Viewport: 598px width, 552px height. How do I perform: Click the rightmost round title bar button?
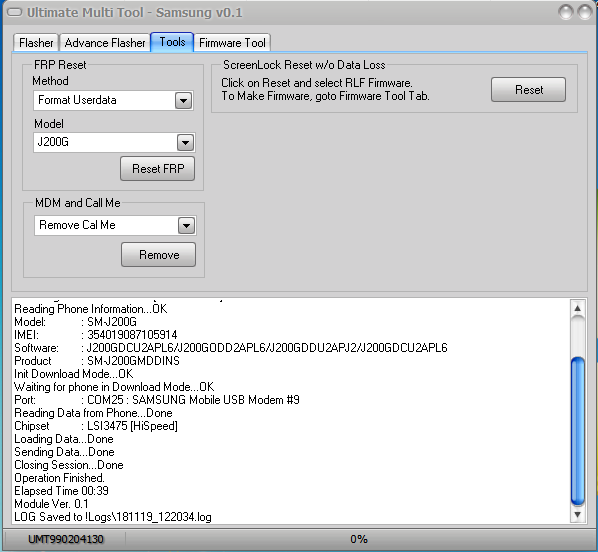tap(585, 12)
